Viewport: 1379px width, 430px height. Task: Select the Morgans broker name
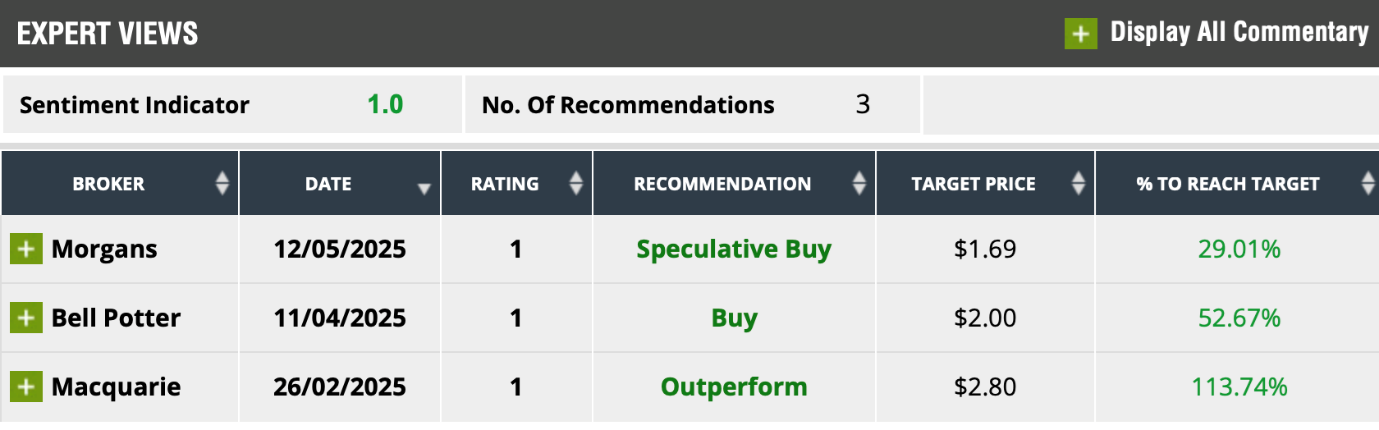[x=104, y=249]
